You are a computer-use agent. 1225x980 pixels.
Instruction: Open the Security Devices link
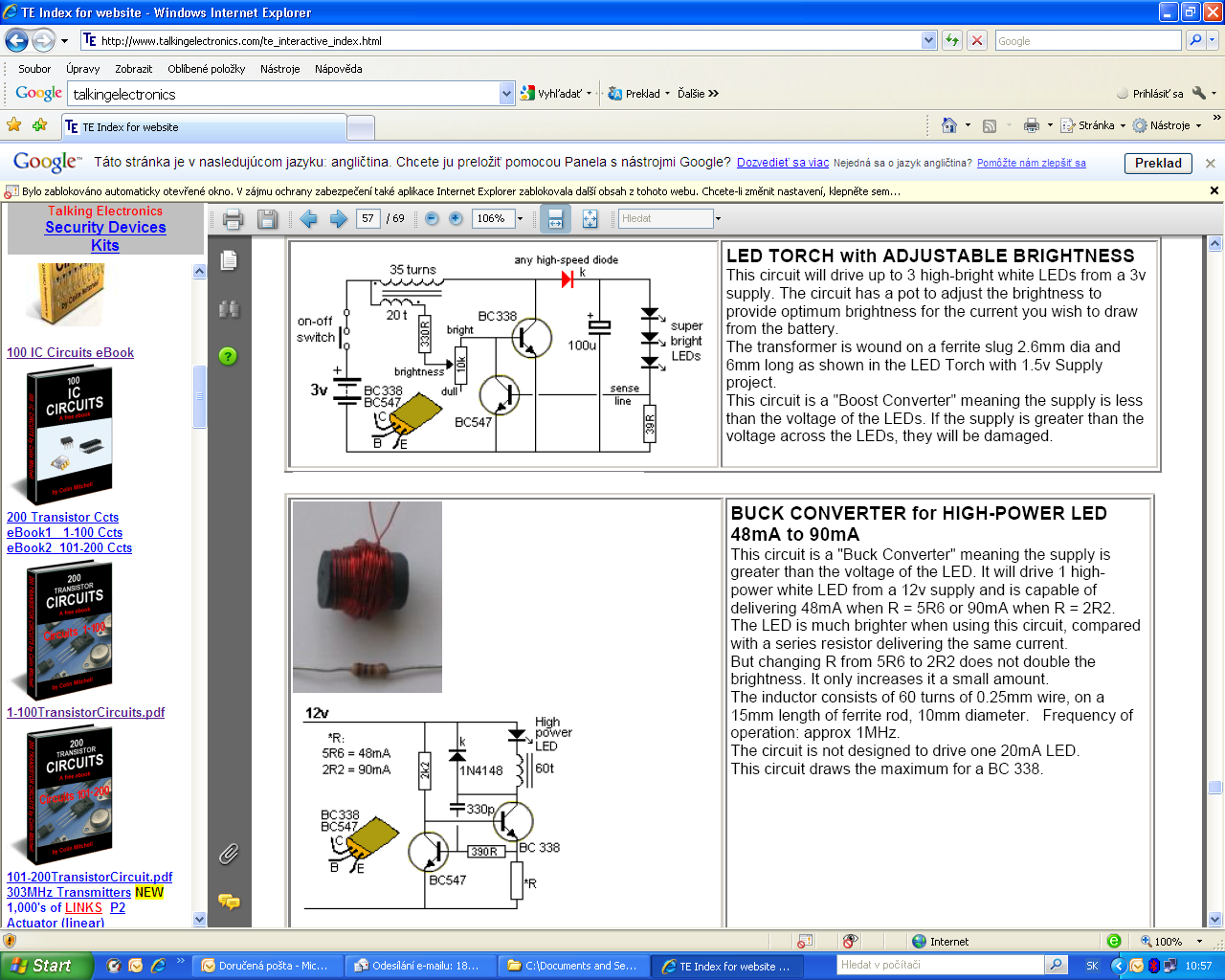105,228
